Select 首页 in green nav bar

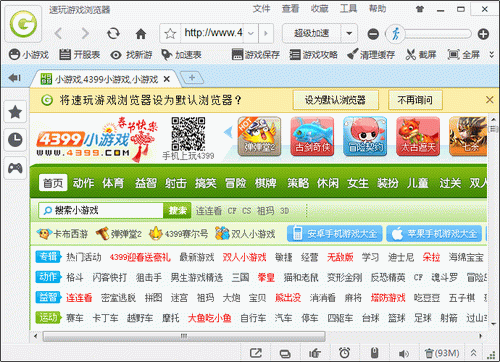pyautogui.click(x=53, y=183)
